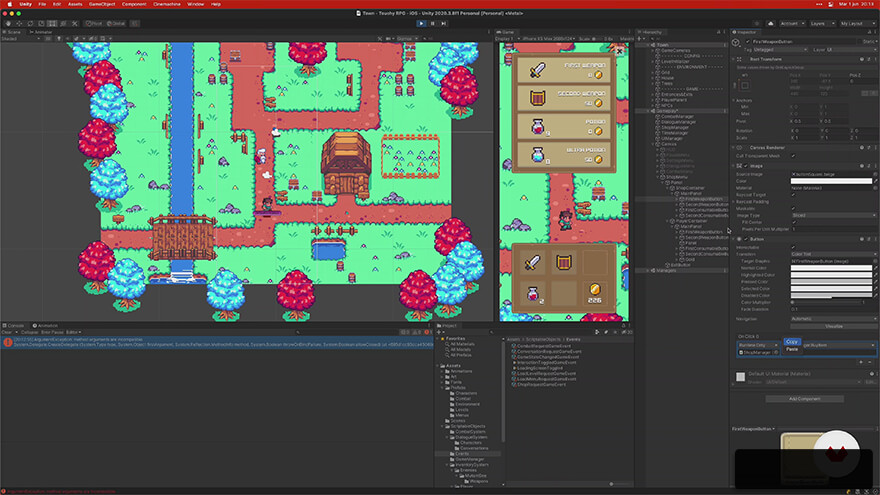Open the Account dropdown

pyautogui.click(x=791, y=22)
